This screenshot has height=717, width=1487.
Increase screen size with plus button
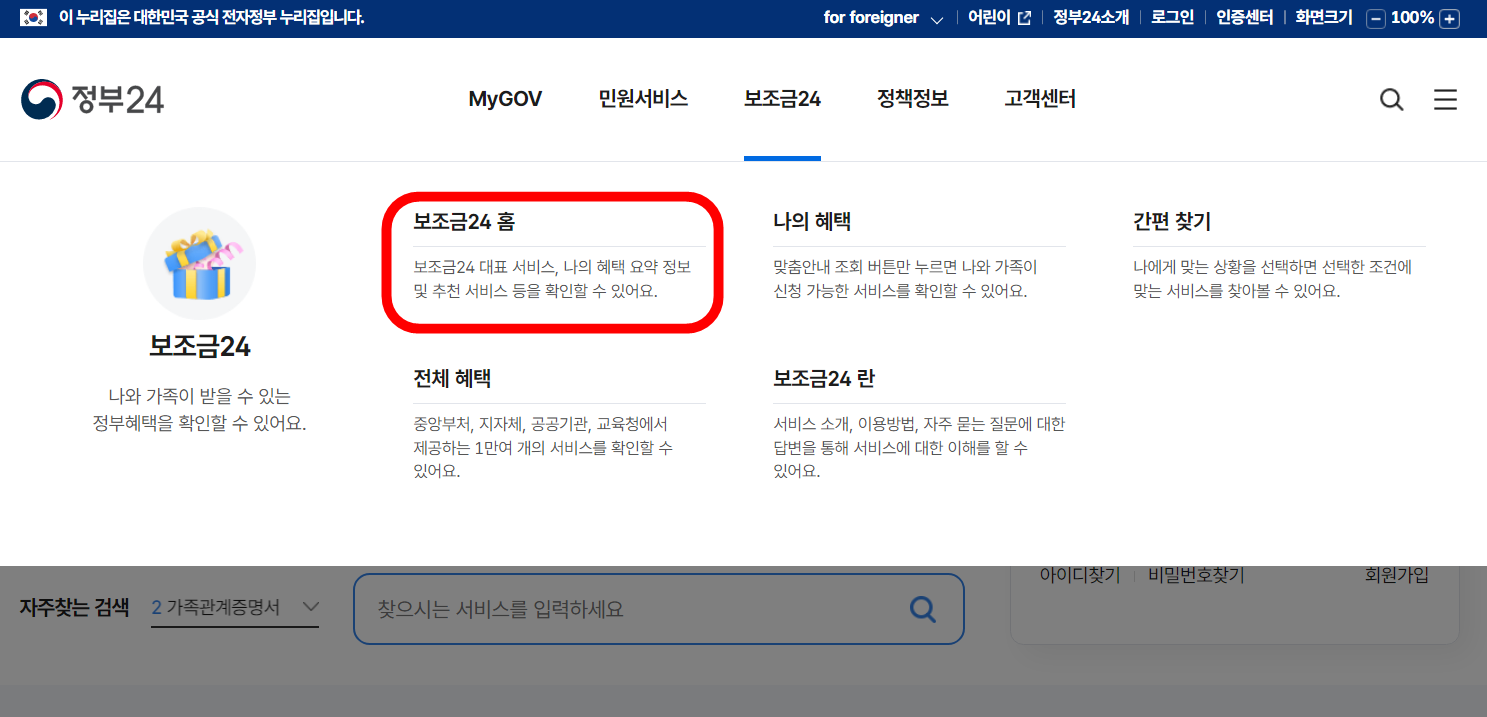pyautogui.click(x=1449, y=18)
